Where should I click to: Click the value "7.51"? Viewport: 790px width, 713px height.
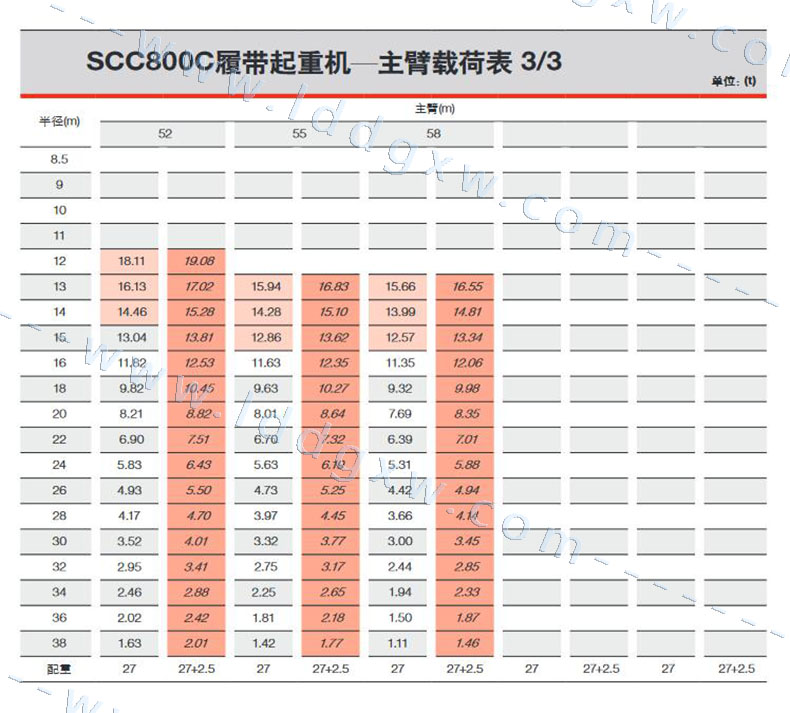(x=198, y=439)
